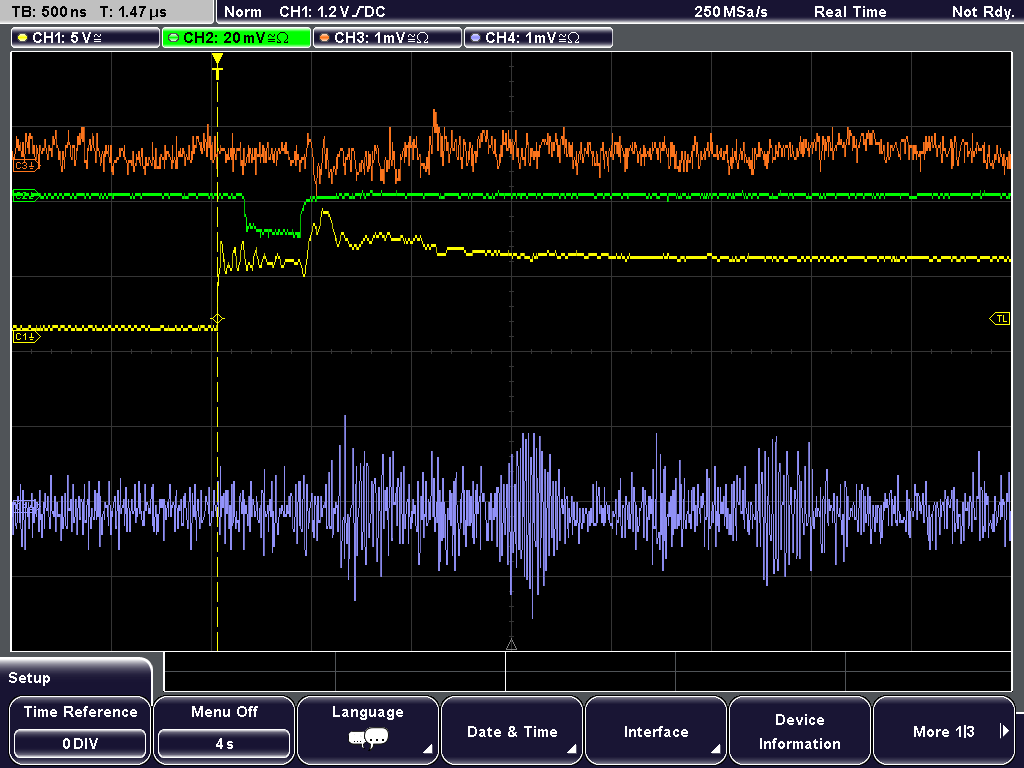Click the purple CH4 color dot
The width and height of the screenshot is (1024, 768).
pyautogui.click(x=475, y=38)
